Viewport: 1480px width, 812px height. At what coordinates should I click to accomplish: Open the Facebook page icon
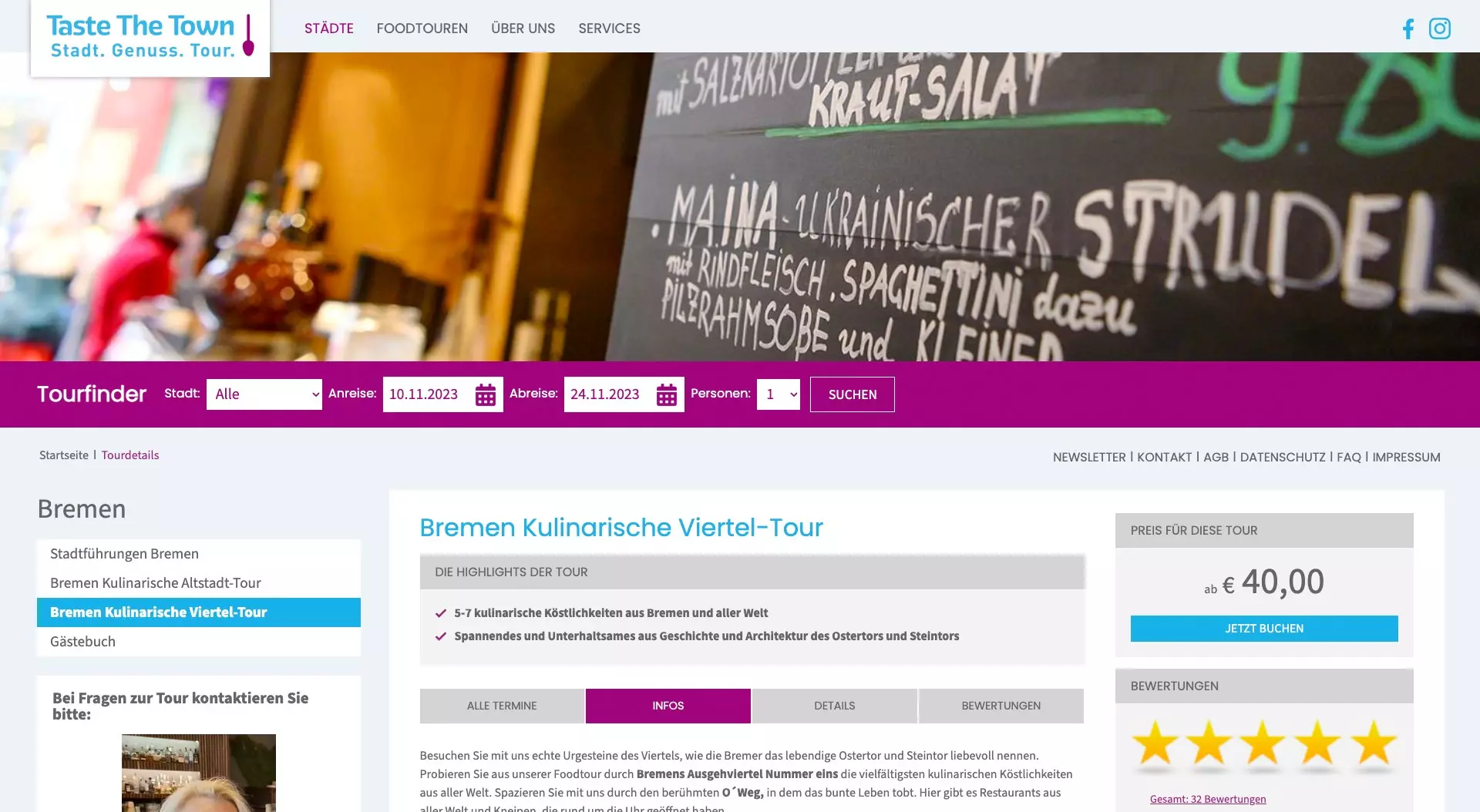(x=1408, y=29)
